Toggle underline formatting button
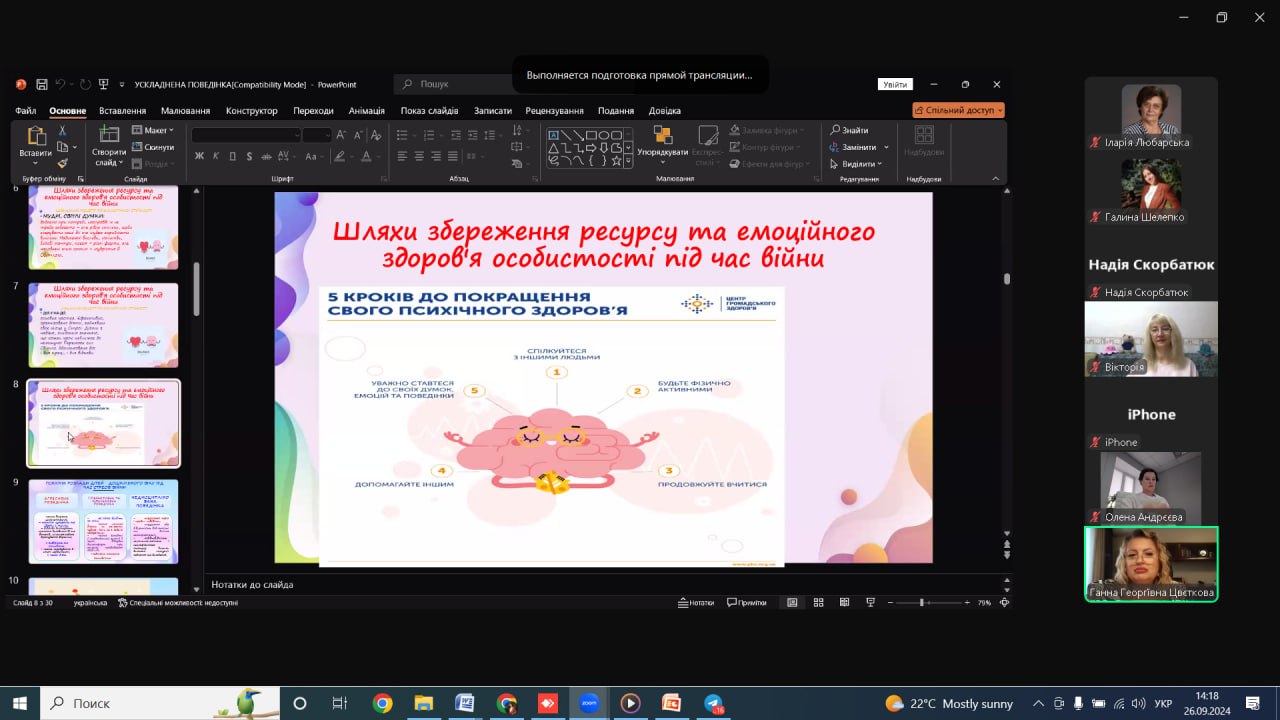The image size is (1280, 720). click(x=233, y=156)
